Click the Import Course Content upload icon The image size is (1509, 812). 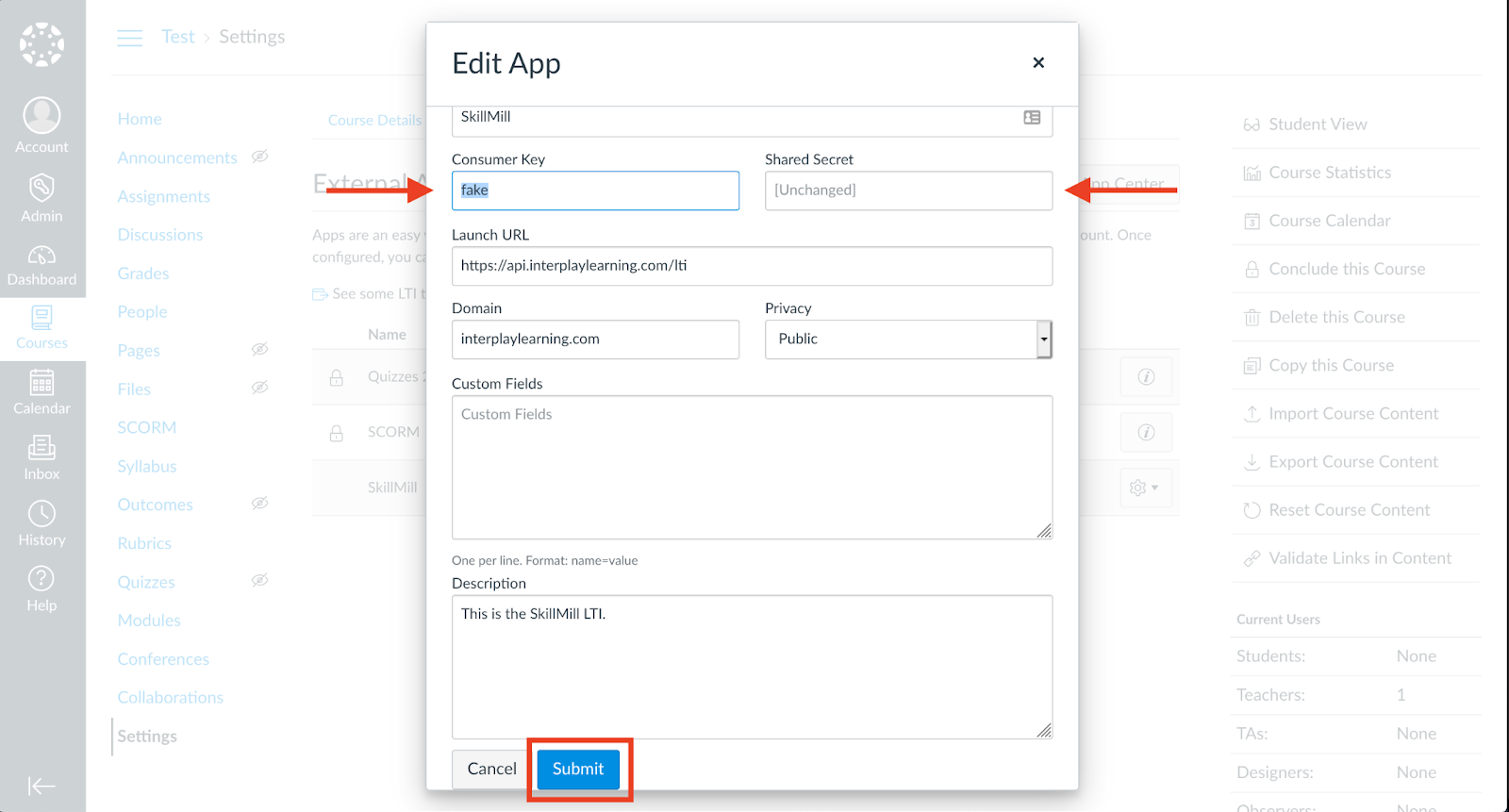pos(1252,414)
